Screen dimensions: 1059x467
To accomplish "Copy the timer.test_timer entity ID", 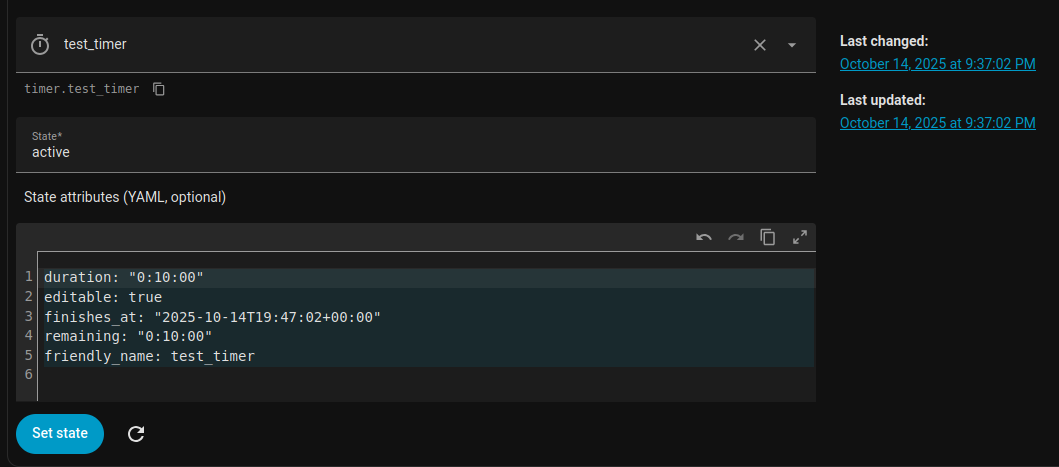I will coord(159,89).
